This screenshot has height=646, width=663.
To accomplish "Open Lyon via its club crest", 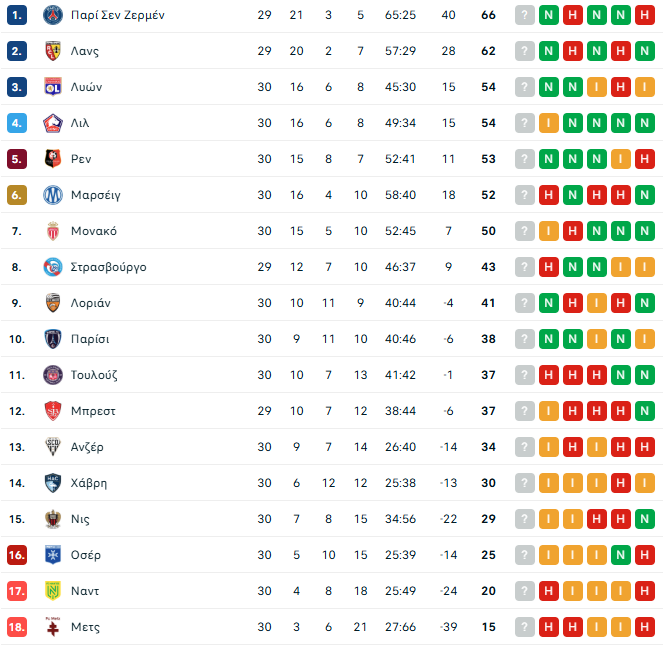I will coord(53,87).
